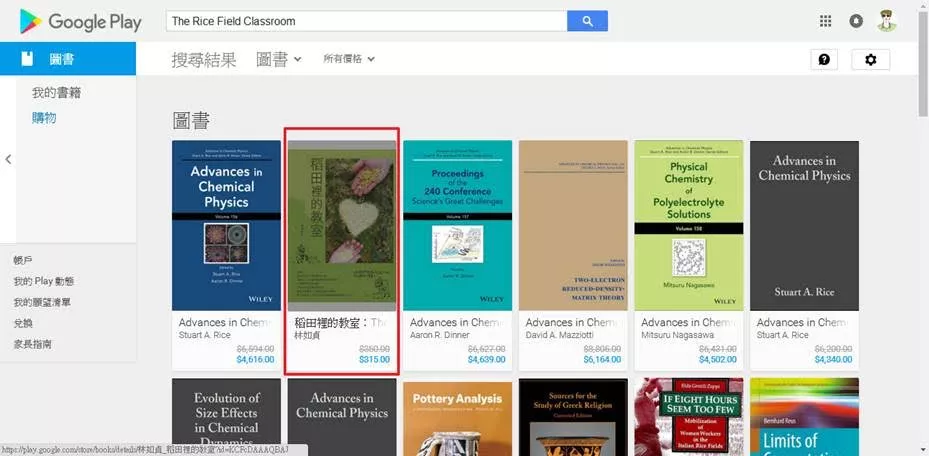Open the Google apps grid icon
Screen dimensions: 929x456
pyautogui.click(x=825, y=21)
